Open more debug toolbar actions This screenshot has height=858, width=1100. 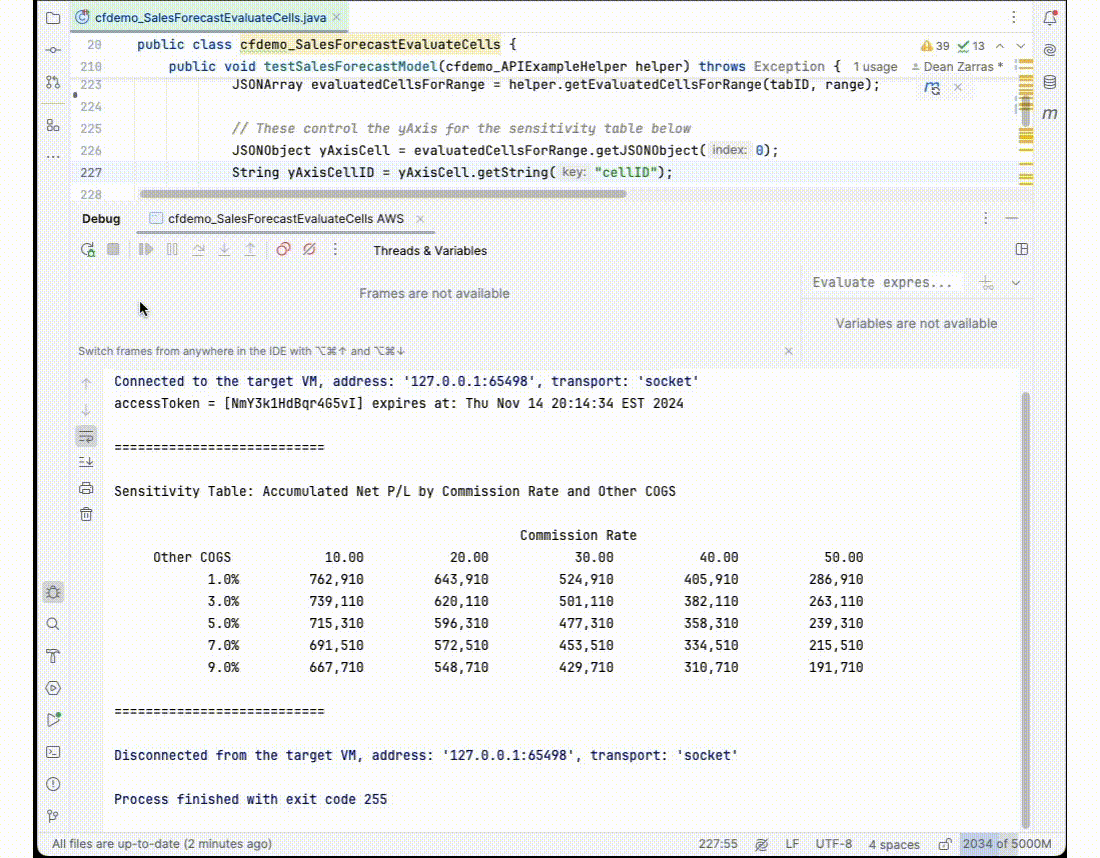[335, 250]
